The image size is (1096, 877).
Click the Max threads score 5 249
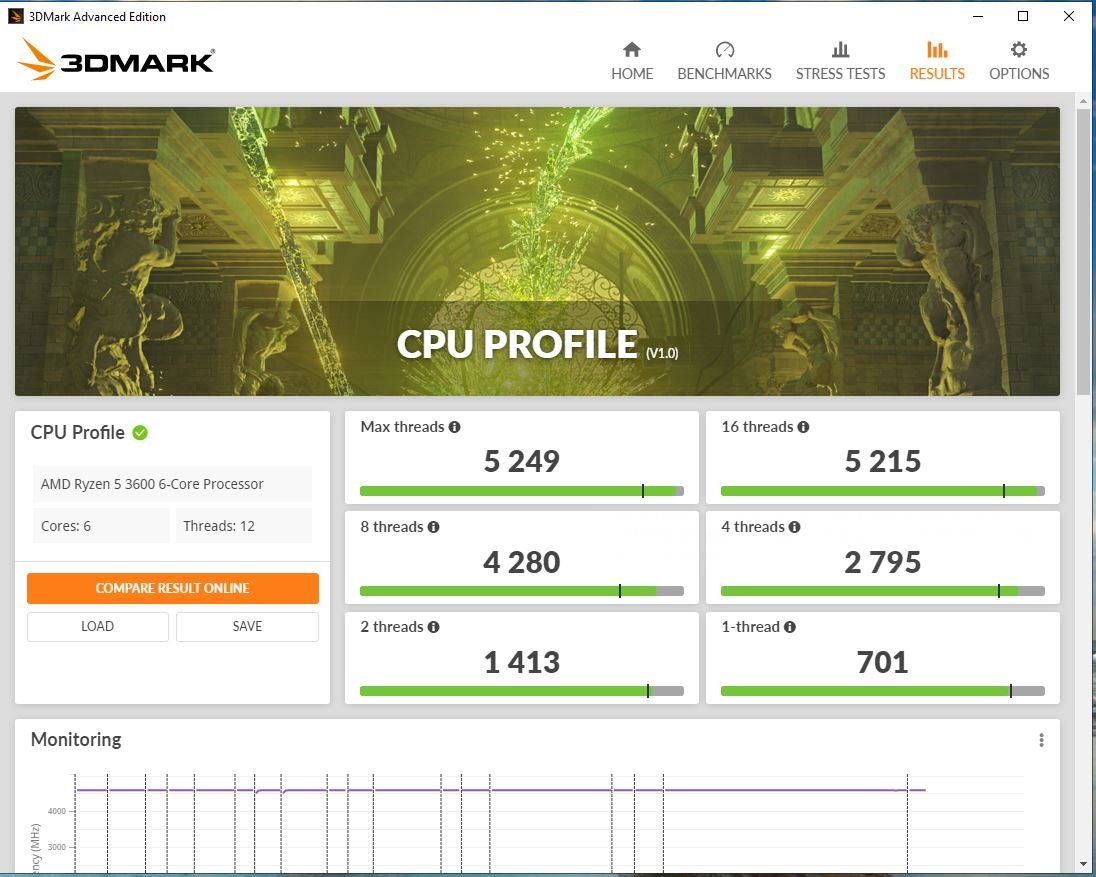pyautogui.click(x=521, y=461)
